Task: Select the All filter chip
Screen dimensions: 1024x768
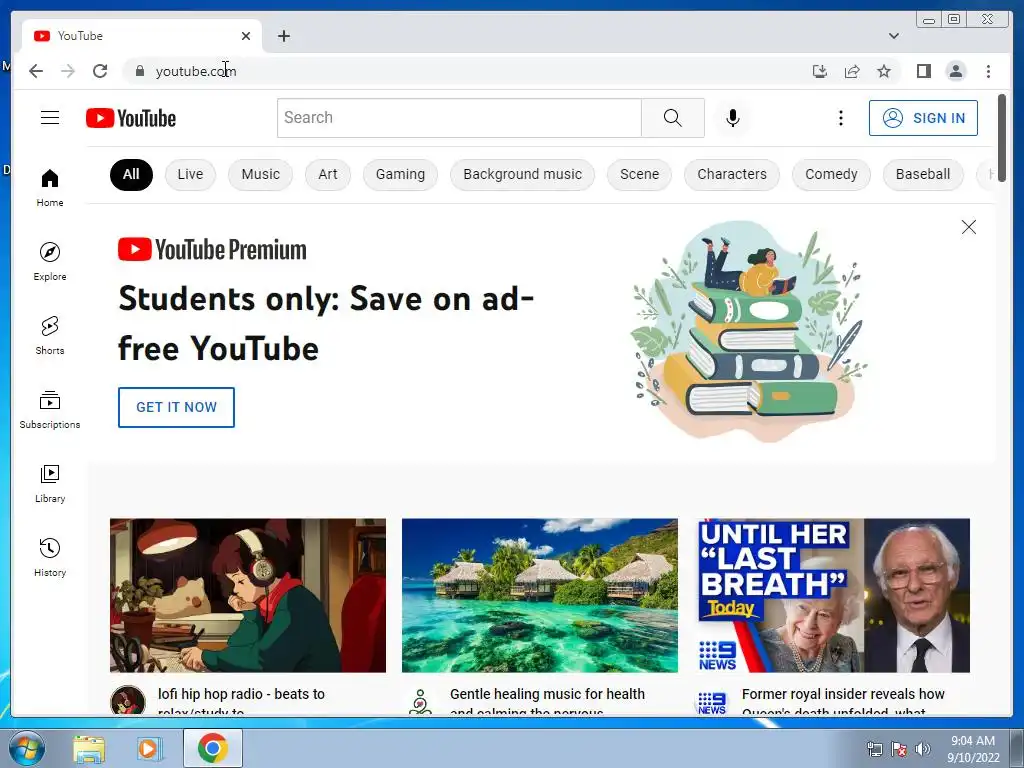Action: coord(131,174)
